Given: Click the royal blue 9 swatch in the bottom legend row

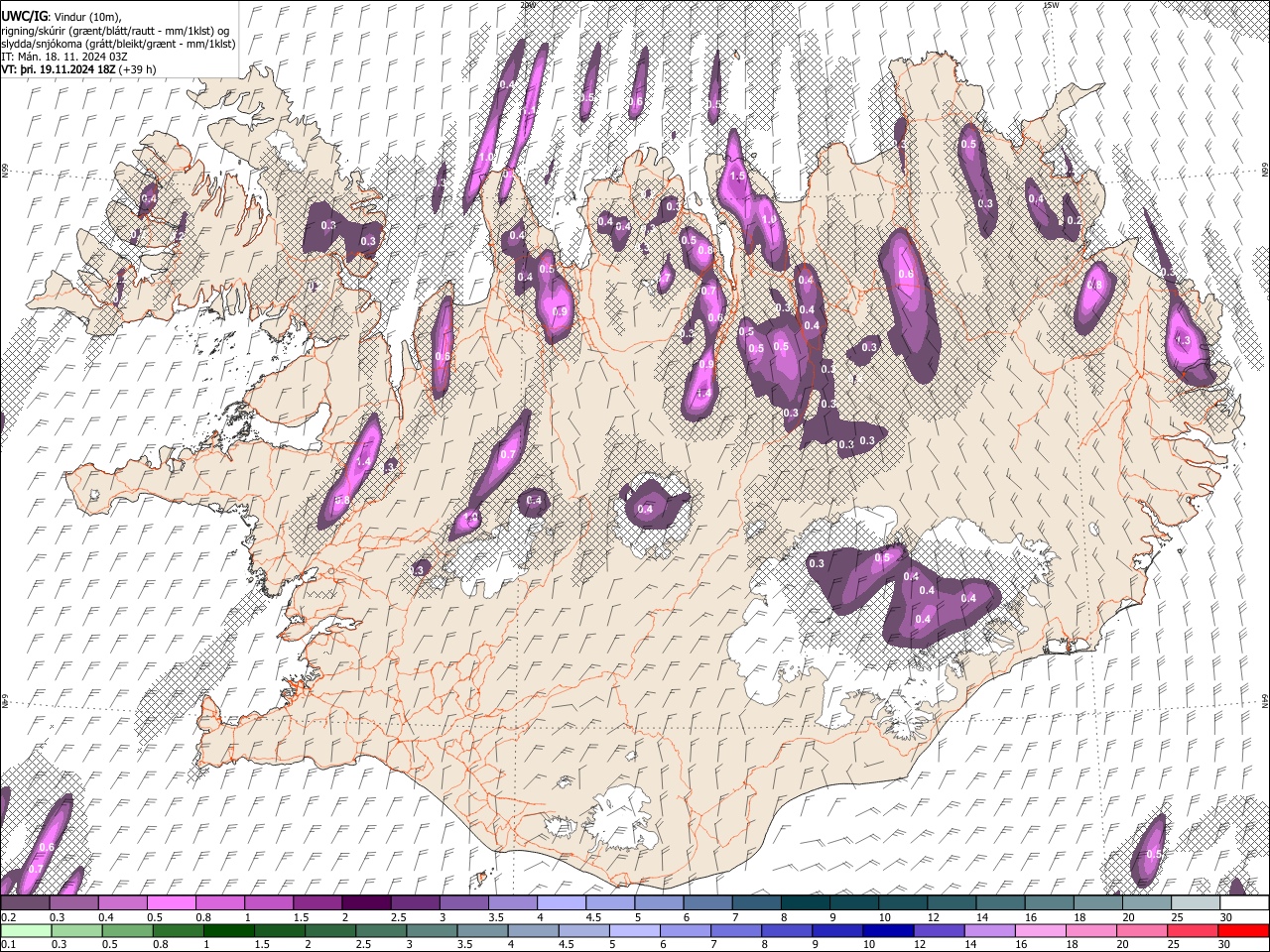Looking at the screenshot, I should [836, 930].
